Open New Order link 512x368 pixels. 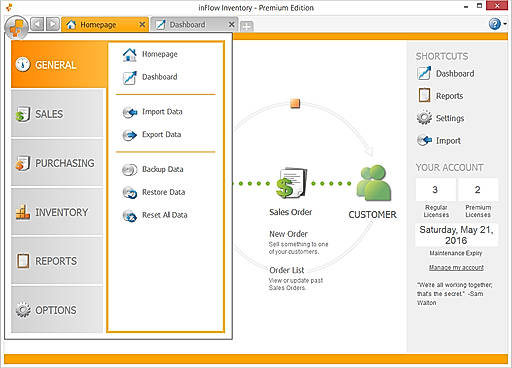(288, 234)
